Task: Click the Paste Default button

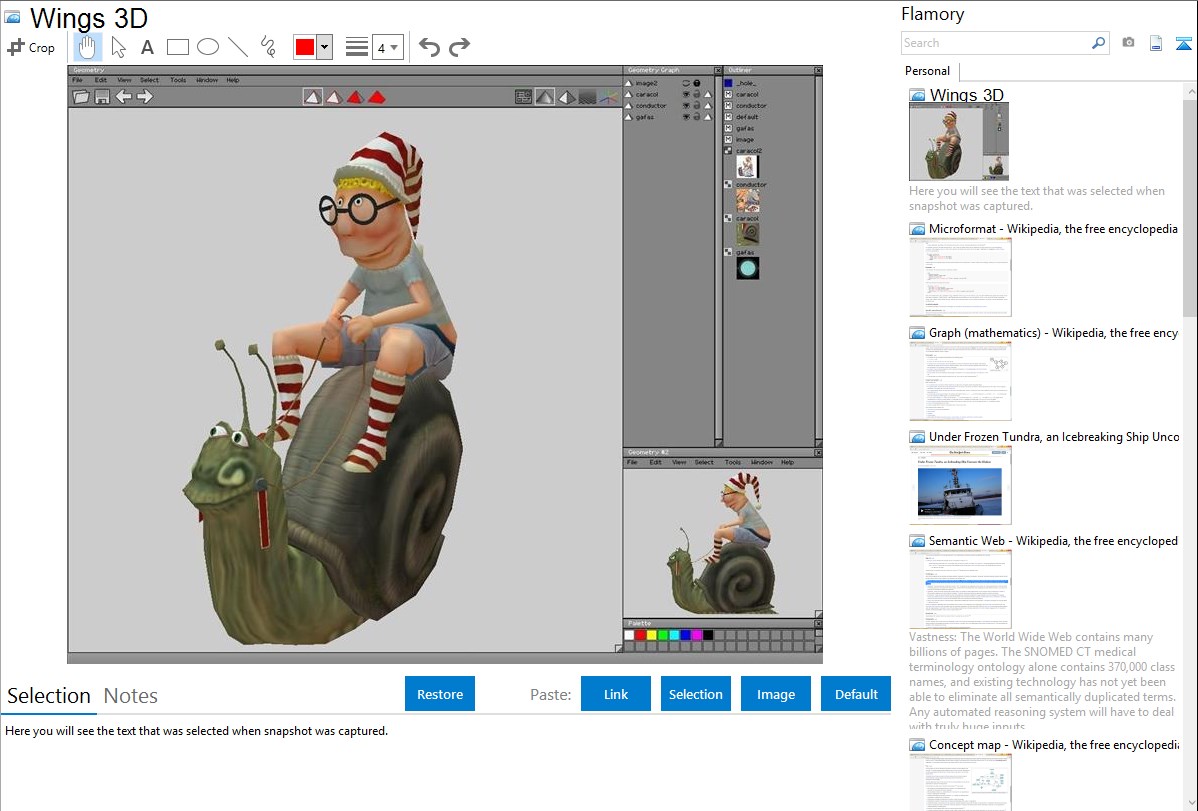Action: [856, 694]
